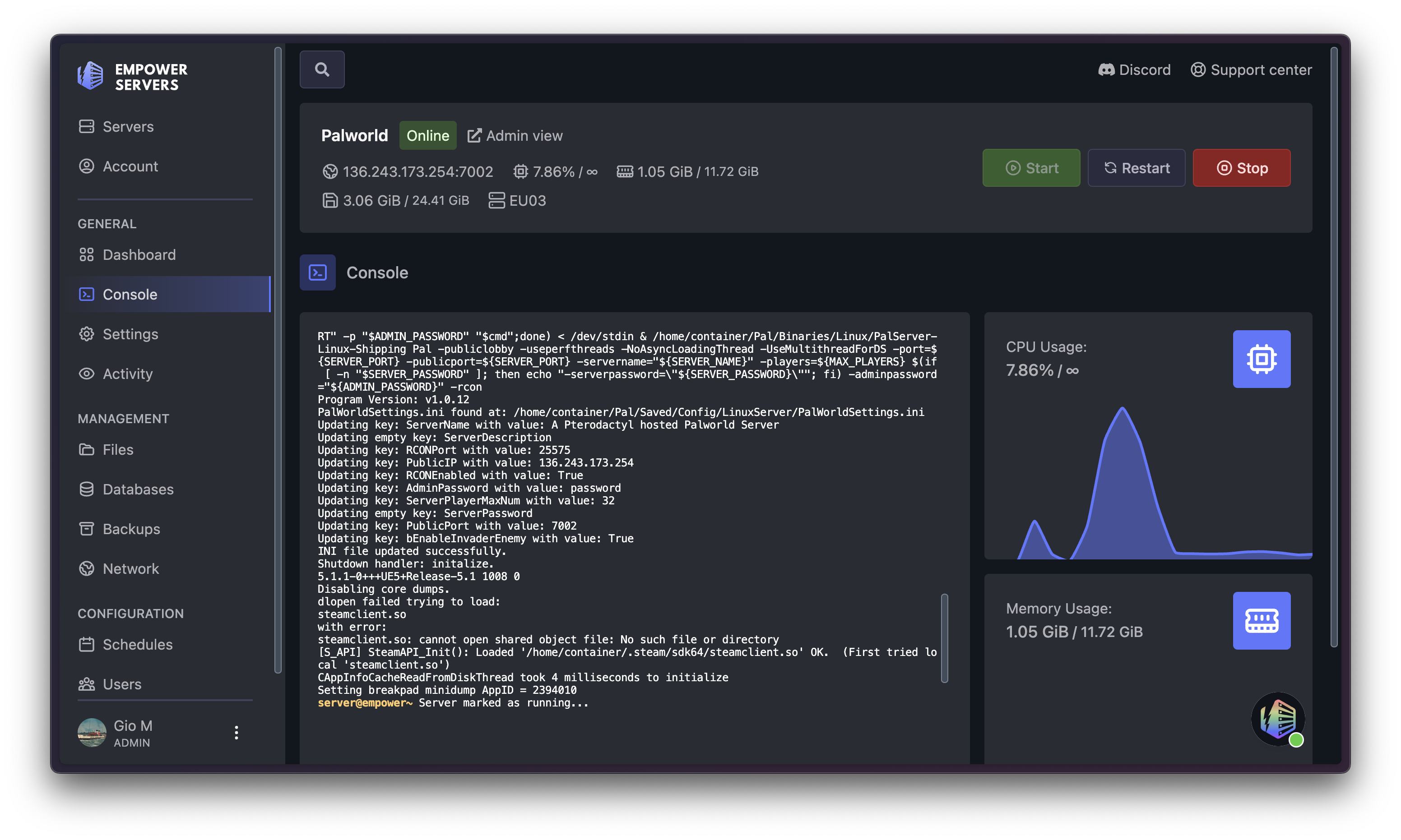Click the Files folder icon
The width and height of the screenshot is (1401, 840).
(87, 449)
